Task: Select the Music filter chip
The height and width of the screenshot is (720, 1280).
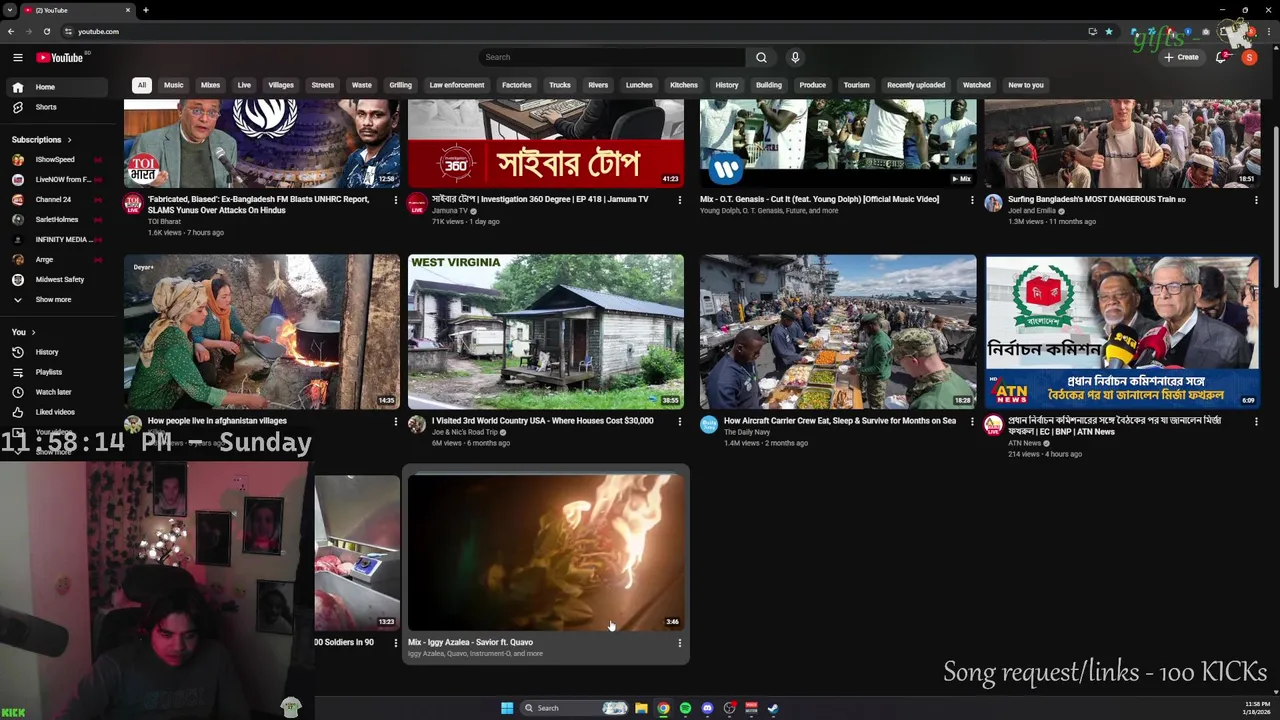Action: pyautogui.click(x=174, y=85)
